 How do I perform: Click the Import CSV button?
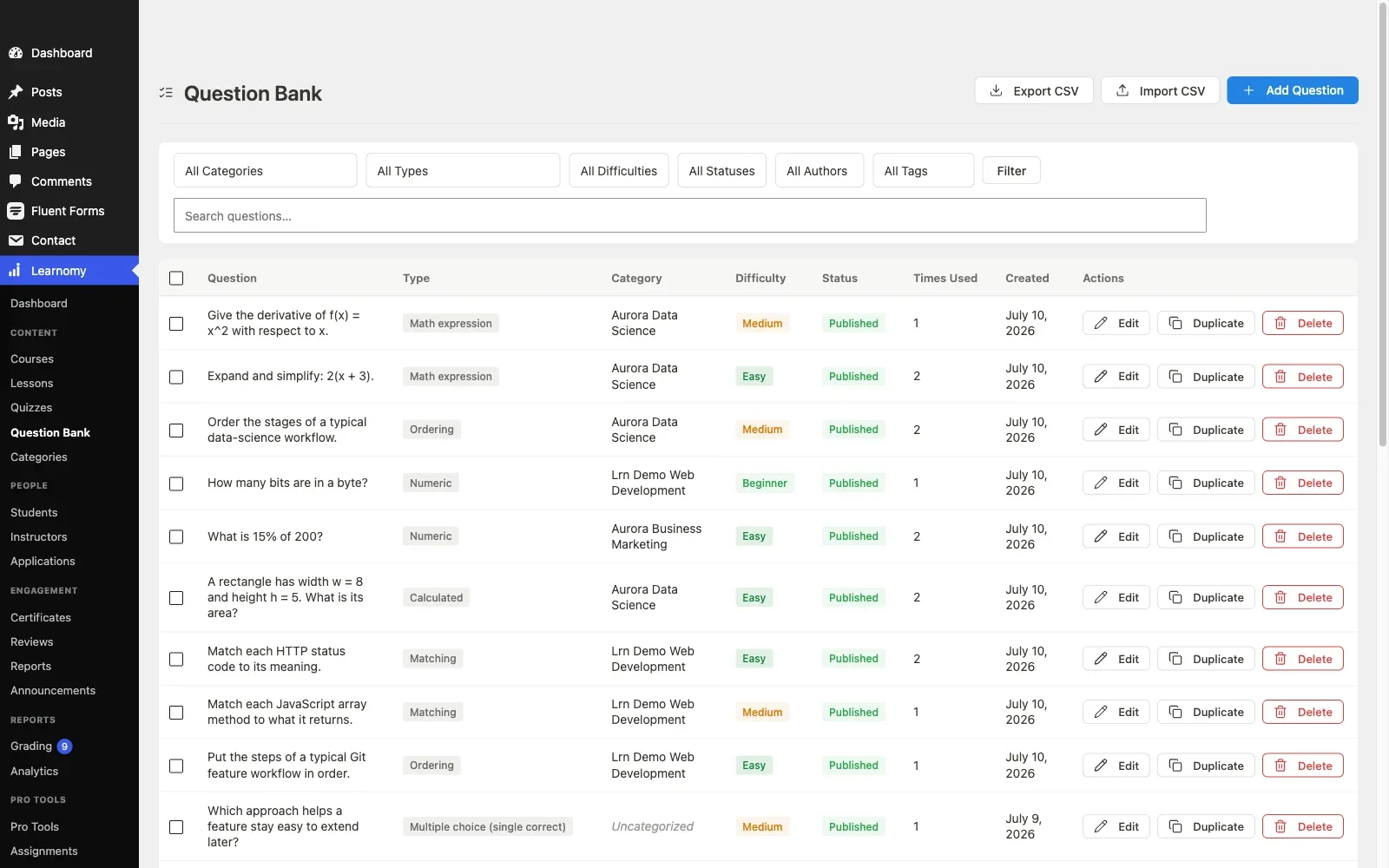1160,90
